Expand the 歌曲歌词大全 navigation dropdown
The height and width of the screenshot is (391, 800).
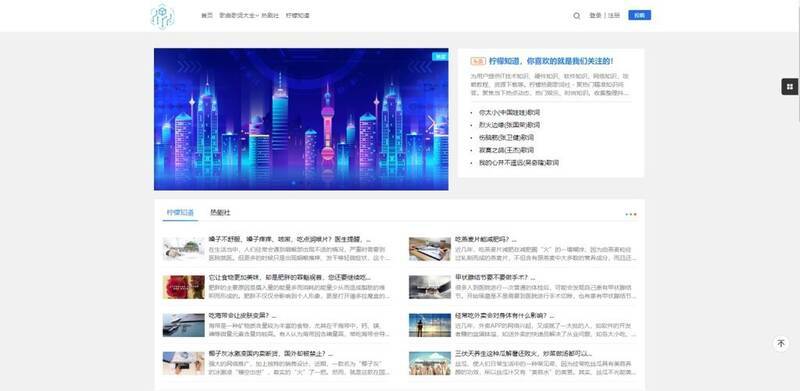tap(239, 16)
